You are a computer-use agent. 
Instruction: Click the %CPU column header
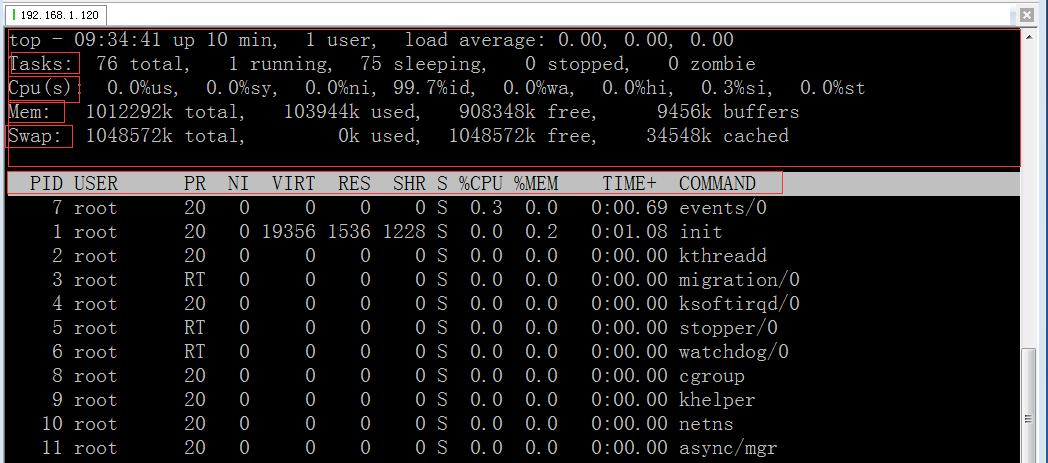click(x=480, y=184)
